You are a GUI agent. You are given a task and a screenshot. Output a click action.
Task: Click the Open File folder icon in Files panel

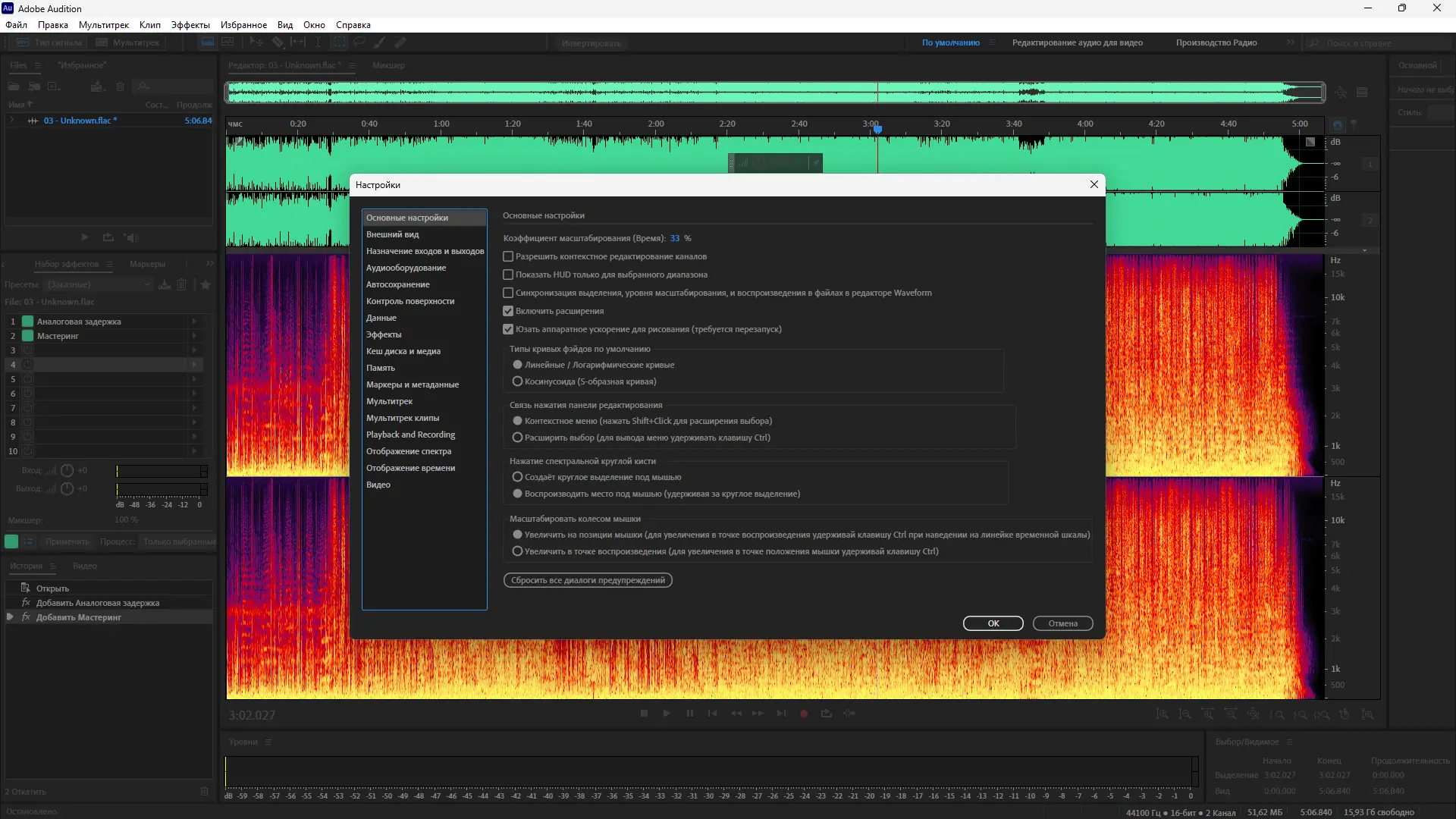tap(14, 87)
